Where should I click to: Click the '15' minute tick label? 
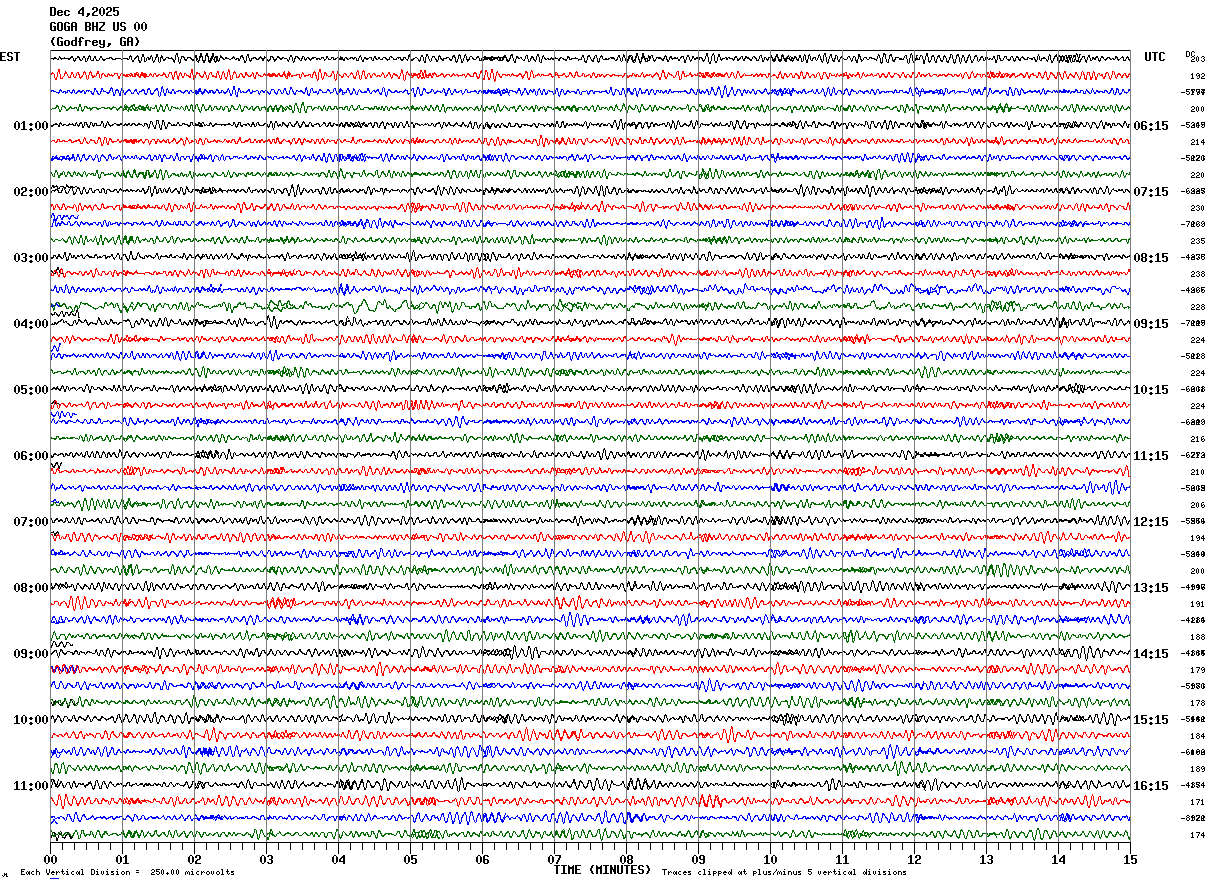(1130, 859)
